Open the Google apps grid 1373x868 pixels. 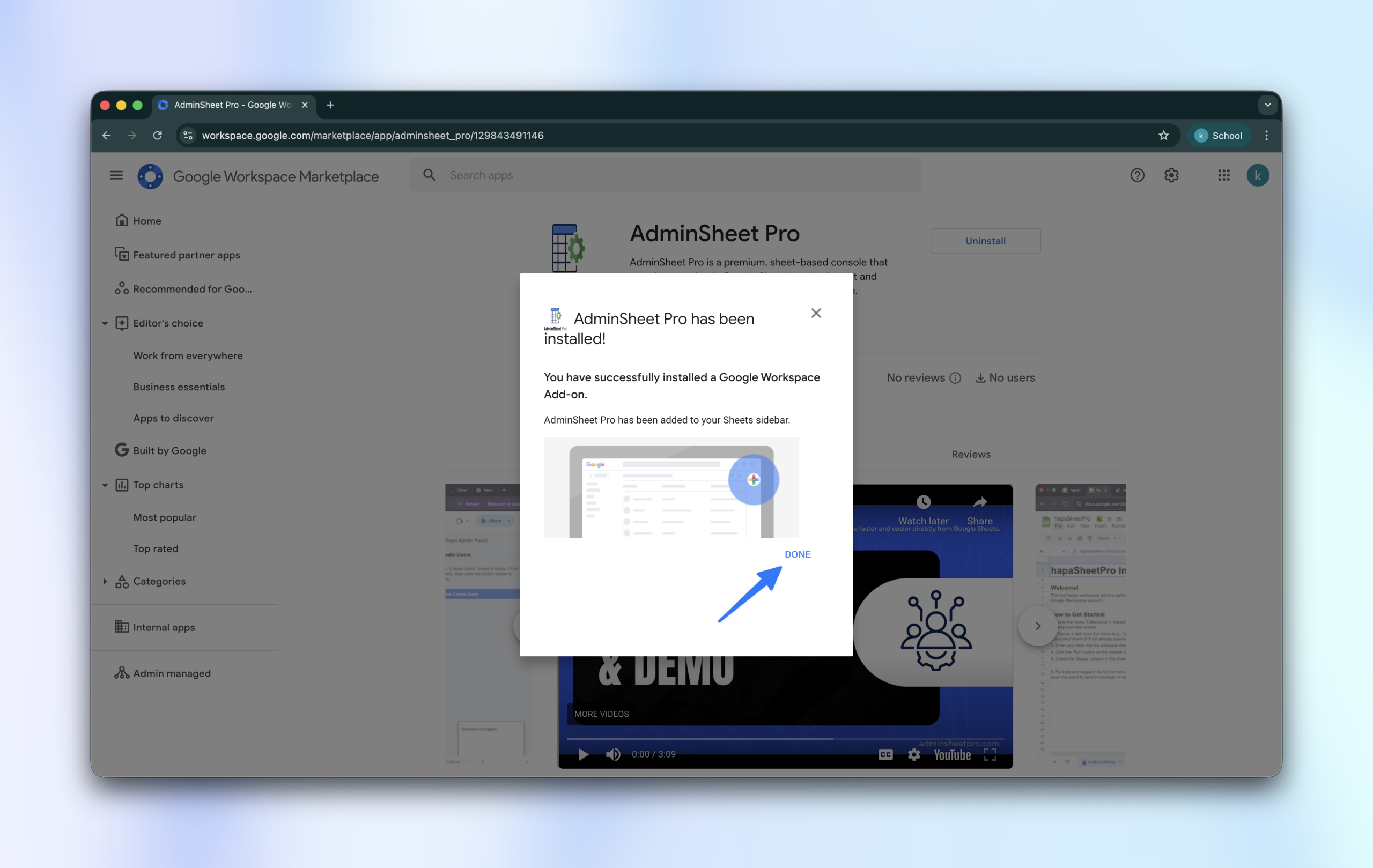tap(1223, 175)
